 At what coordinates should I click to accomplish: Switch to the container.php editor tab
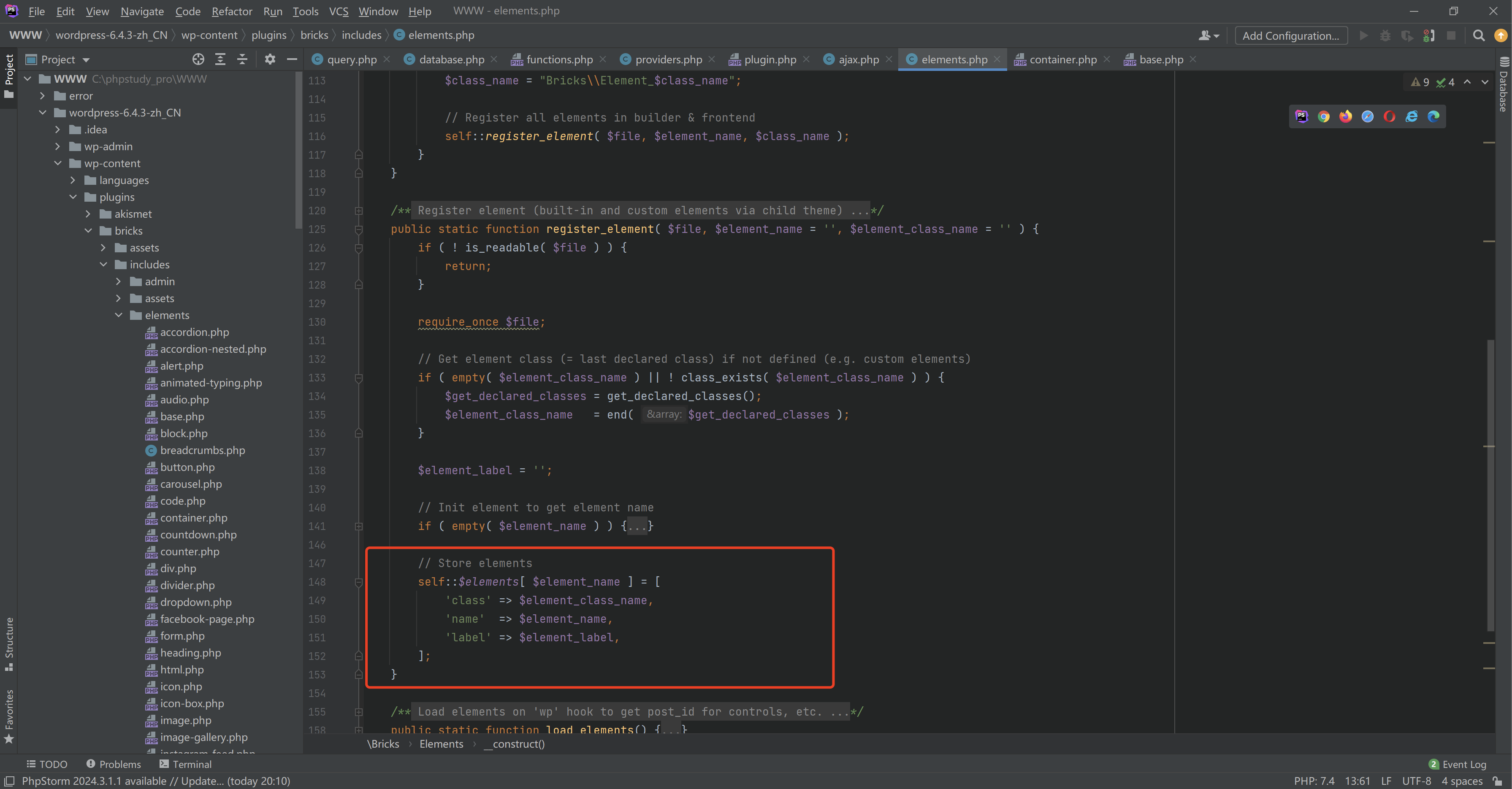(1063, 59)
